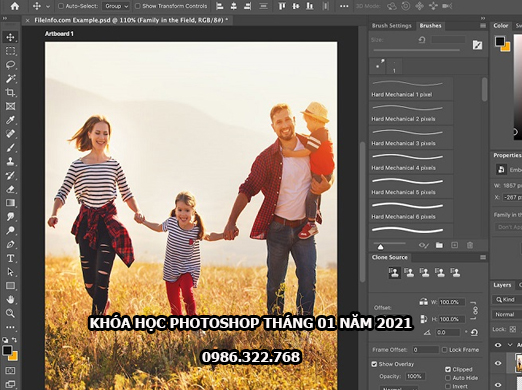
Task: Enable Show Transform Controls checkbox
Action: tap(137, 6)
